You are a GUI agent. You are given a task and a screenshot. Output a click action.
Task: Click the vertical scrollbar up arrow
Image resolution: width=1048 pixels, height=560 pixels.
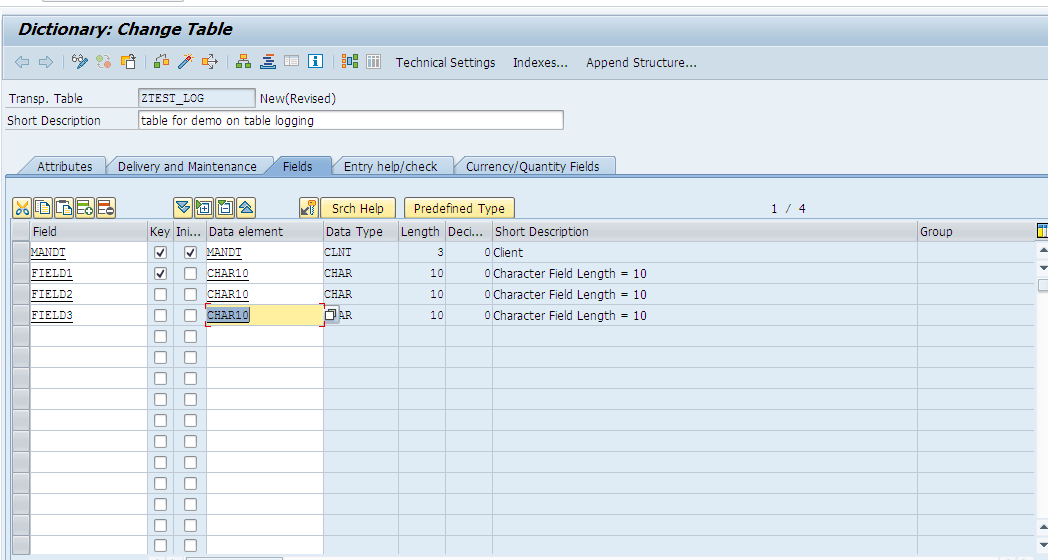[x=1042, y=251]
